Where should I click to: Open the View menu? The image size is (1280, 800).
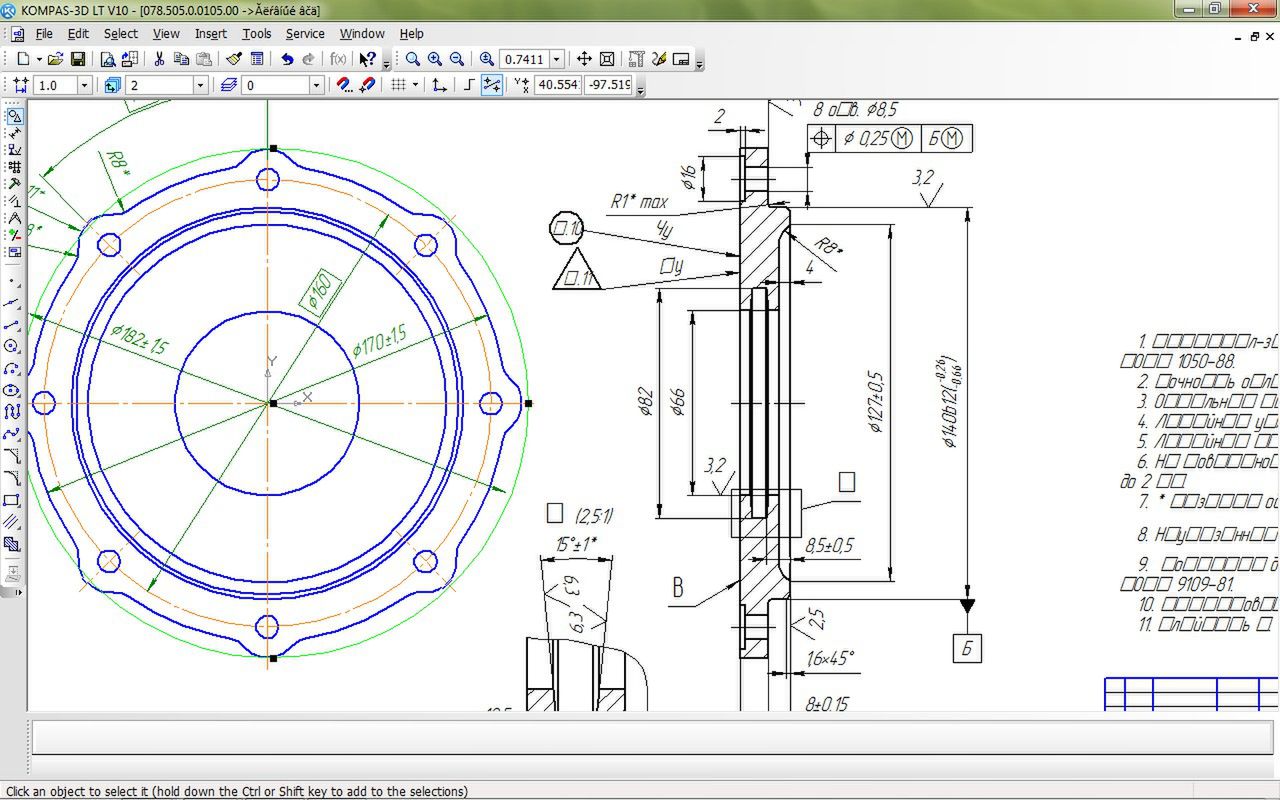[166, 33]
